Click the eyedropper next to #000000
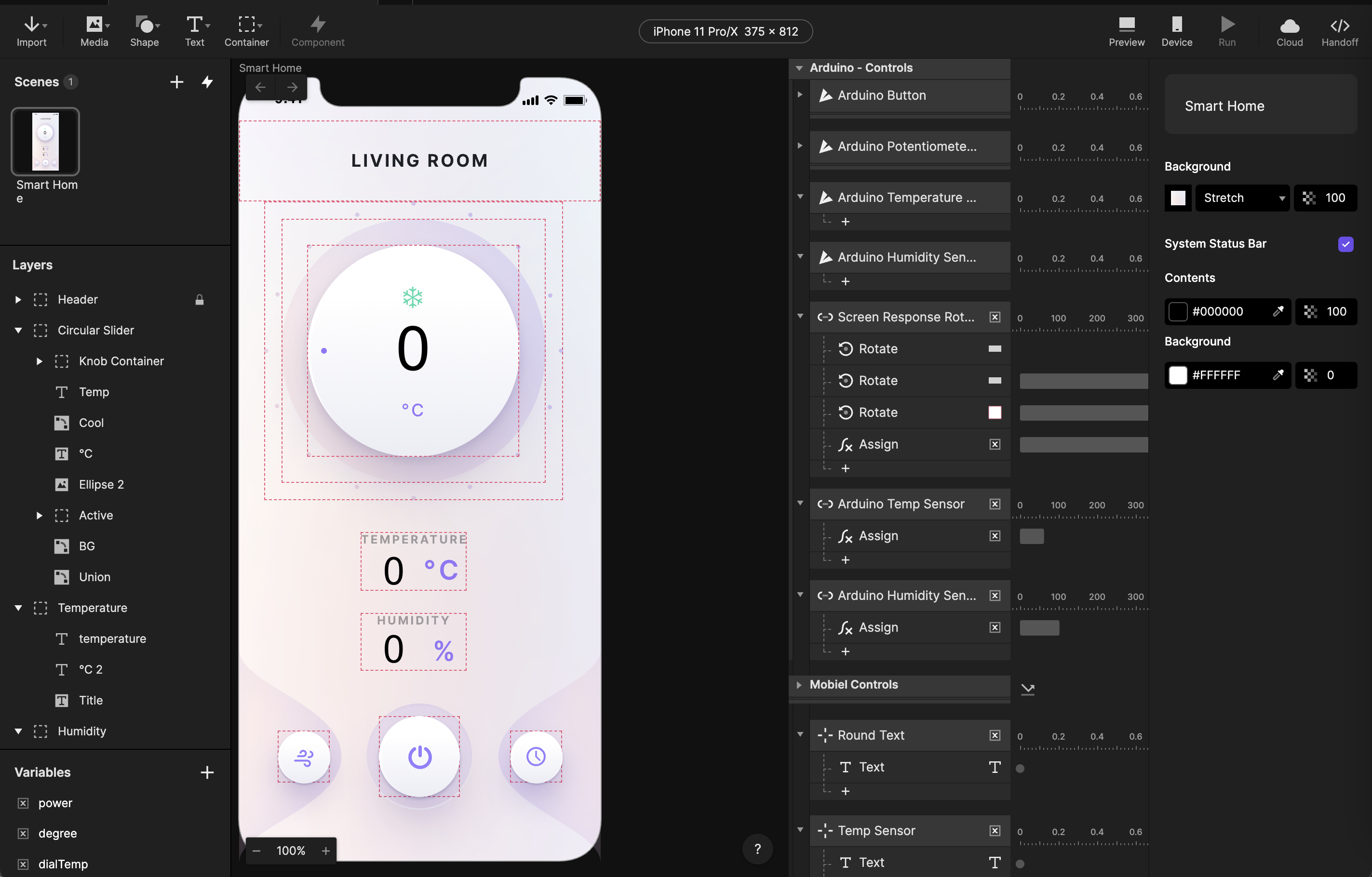The height and width of the screenshot is (877, 1372). (x=1278, y=311)
